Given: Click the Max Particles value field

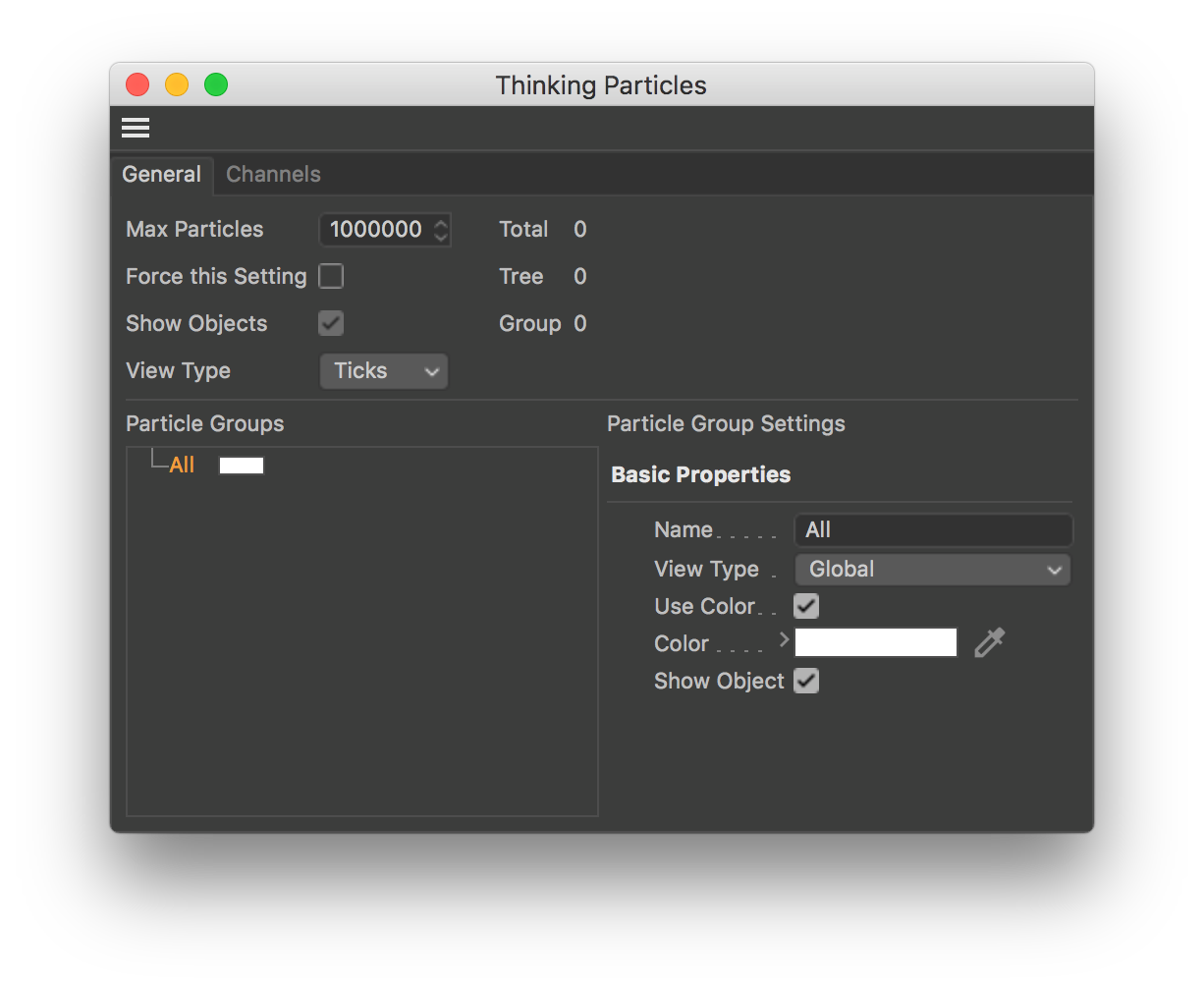Looking at the screenshot, I should 378,229.
